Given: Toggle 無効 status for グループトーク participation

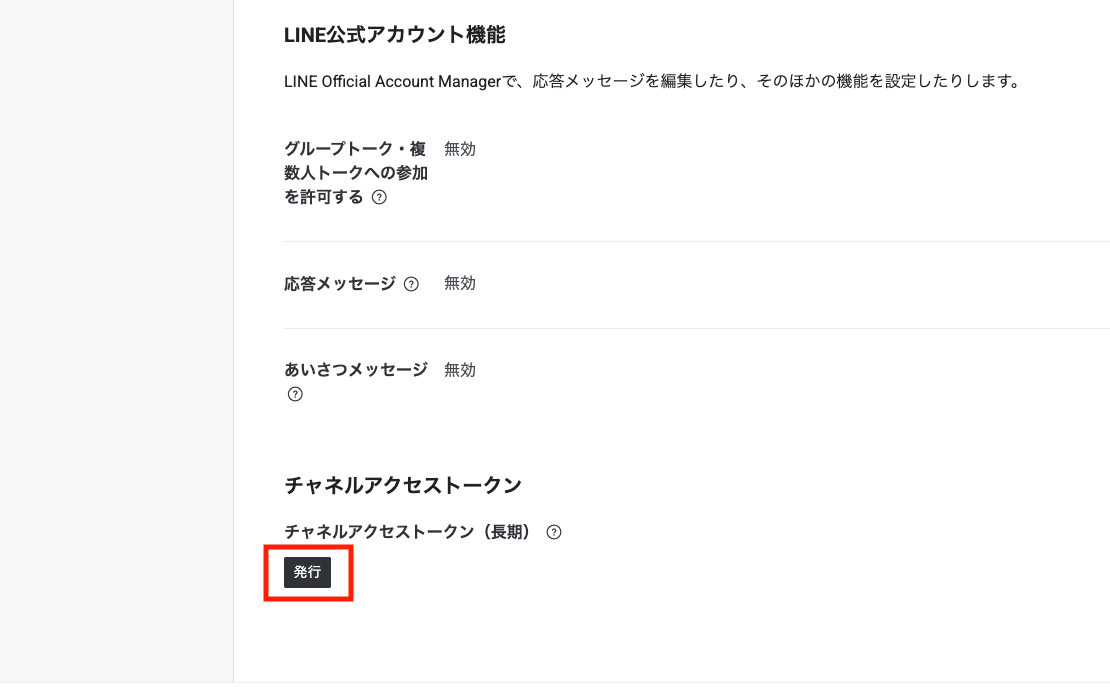Looking at the screenshot, I should [x=459, y=148].
